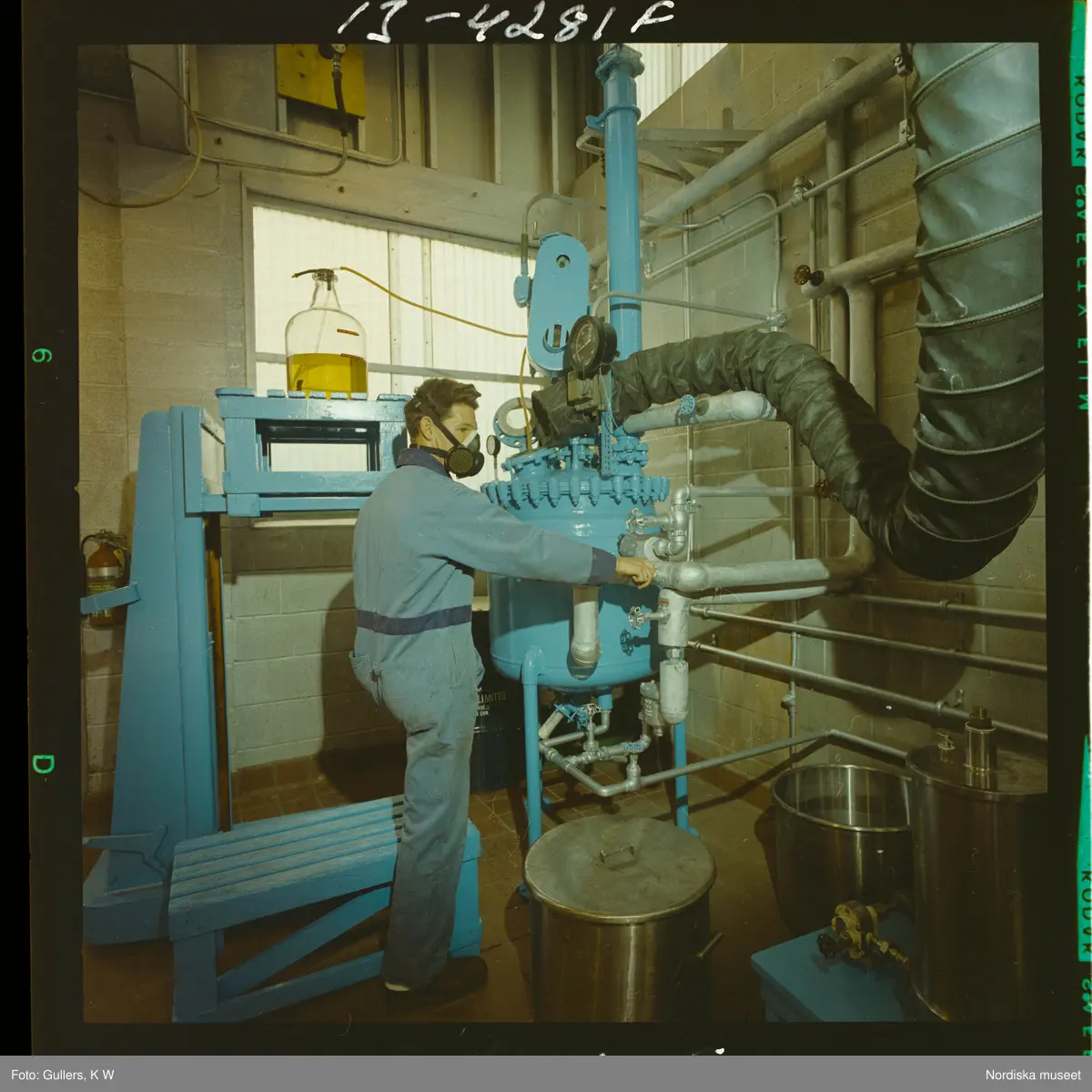The width and height of the screenshot is (1092, 1092).
Task: Click the green letter 'D' on the film edge
Action: click(x=42, y=763)
